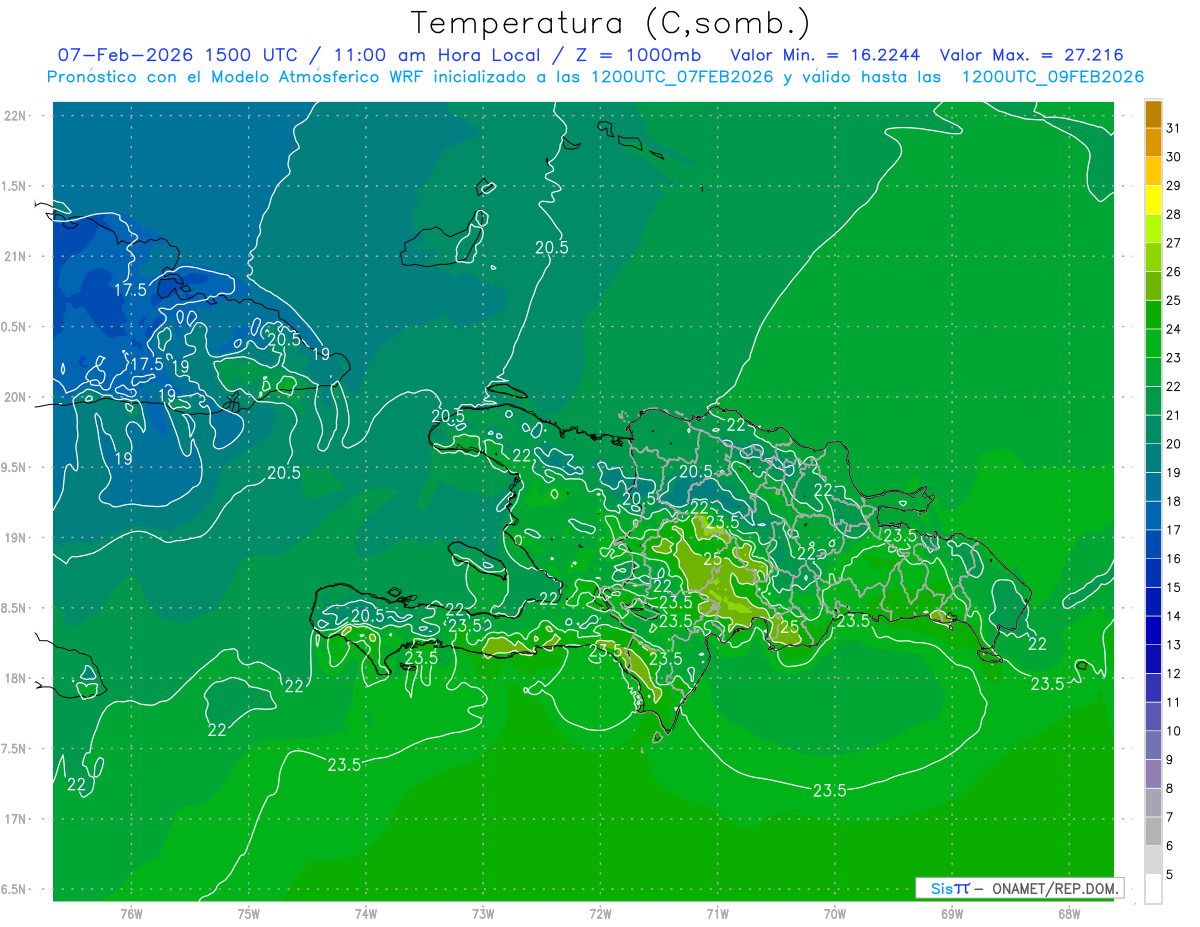Click the 74W longitude axis label
The image size is (1200, 927).
point(366,914)
